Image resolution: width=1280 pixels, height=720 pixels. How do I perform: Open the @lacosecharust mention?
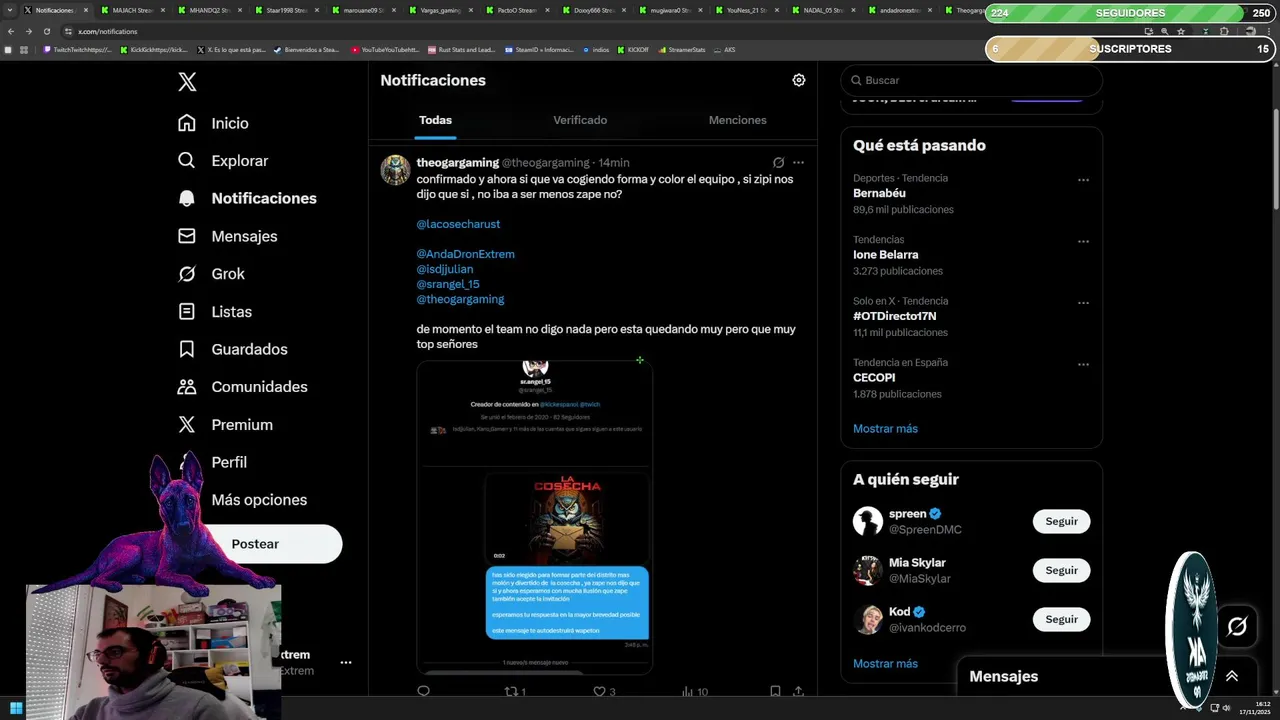(x=458, y=224)
